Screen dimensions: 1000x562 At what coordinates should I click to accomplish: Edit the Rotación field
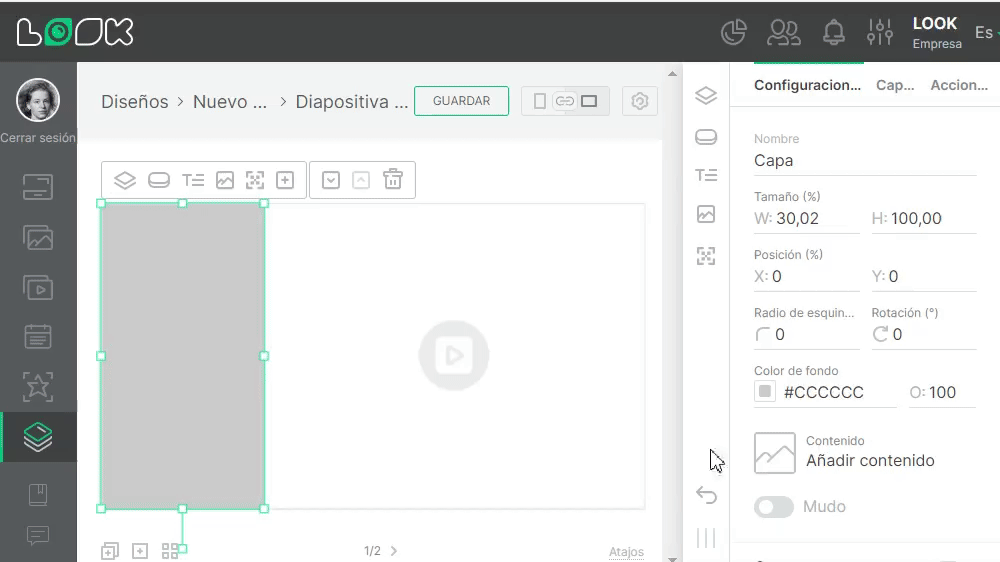pos(923,335)
